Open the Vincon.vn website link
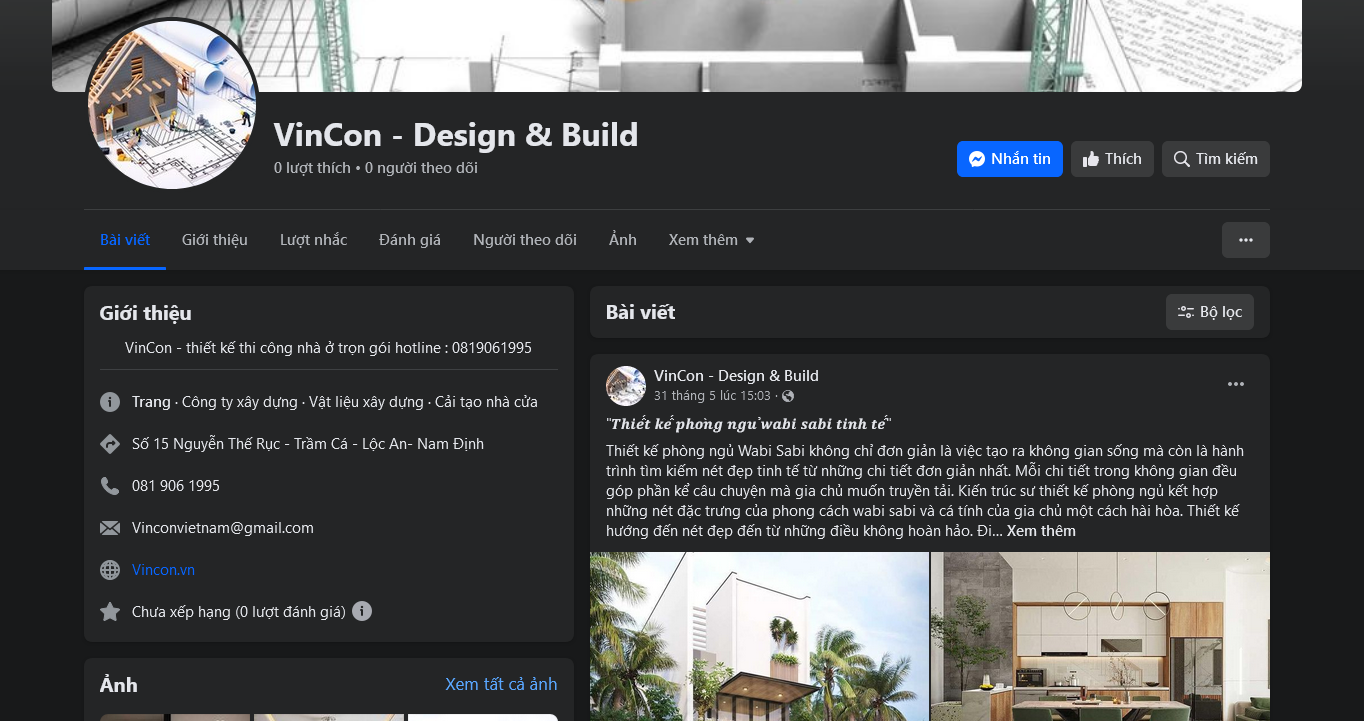This screenshot has height=721, width=1364. click(163, 570)
